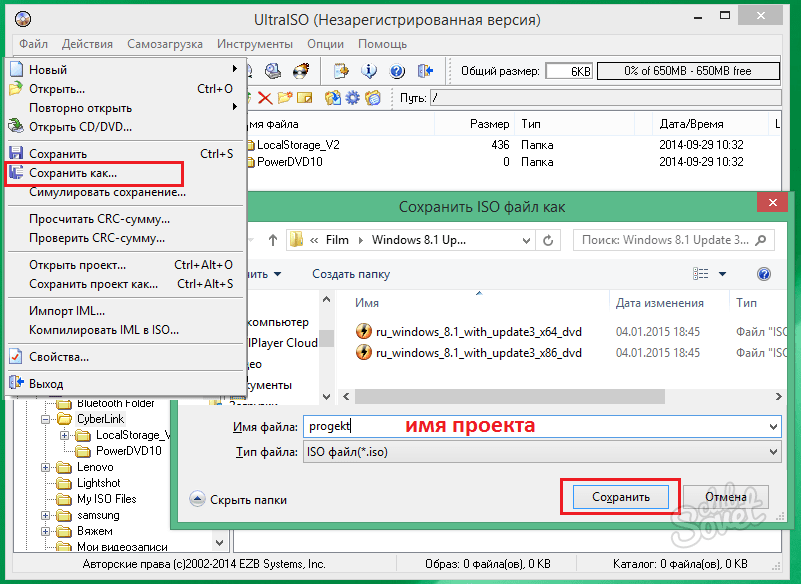Click the up-arrow parent folder button in dialog
This screenshot has width=801, height=584.
coord(273,240)
